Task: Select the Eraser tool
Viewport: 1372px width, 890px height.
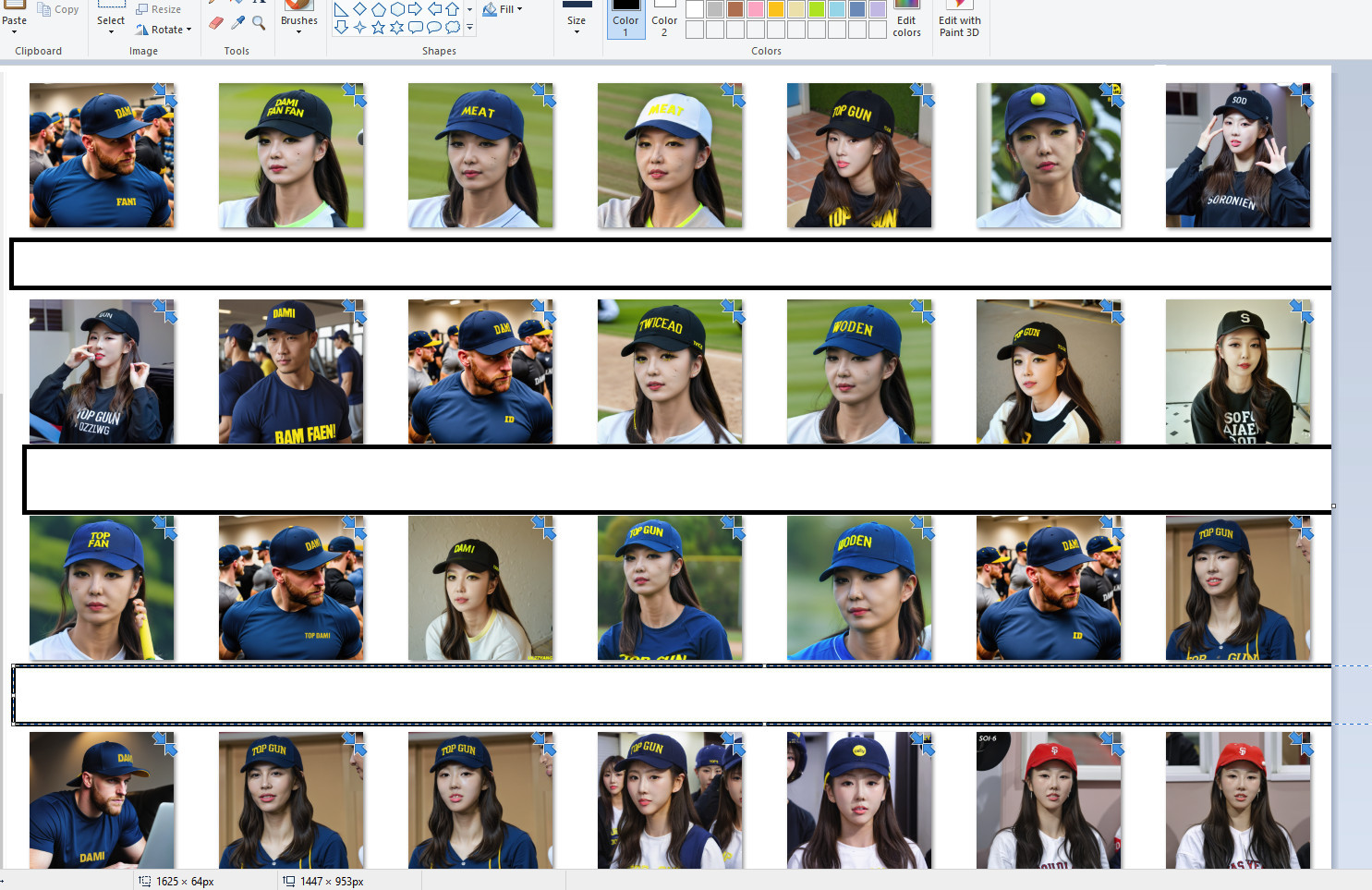Action: [216, 23]
